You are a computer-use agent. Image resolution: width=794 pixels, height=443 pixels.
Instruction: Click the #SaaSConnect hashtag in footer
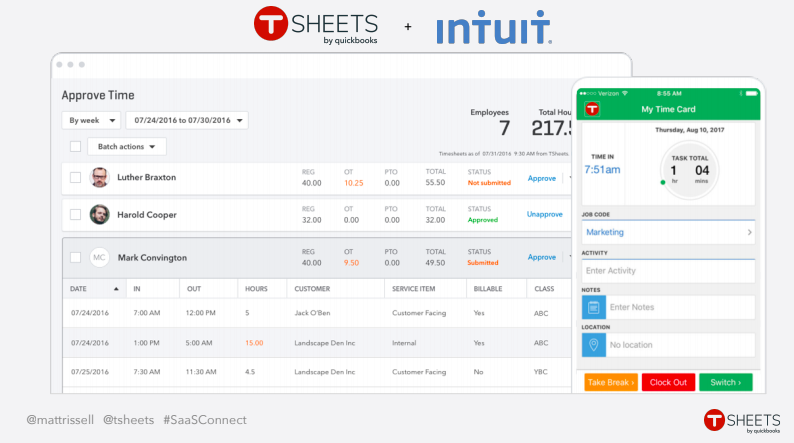205,420
